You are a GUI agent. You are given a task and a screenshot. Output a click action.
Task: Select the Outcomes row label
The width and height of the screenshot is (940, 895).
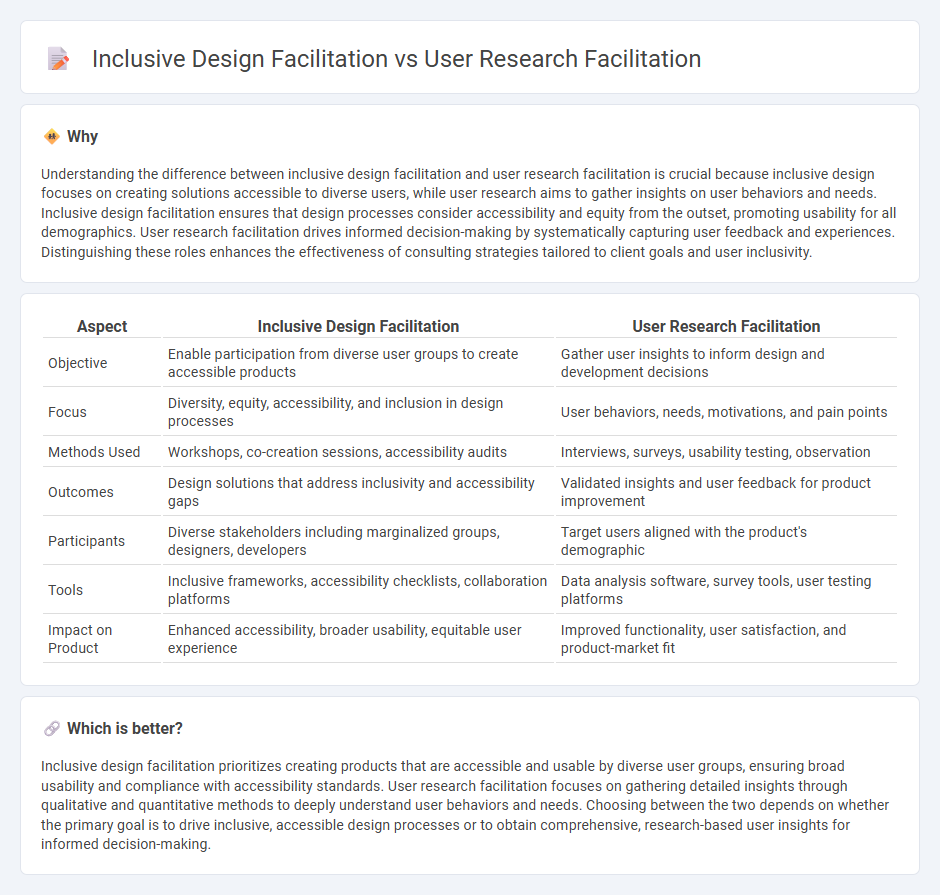[x=80, y=492]
